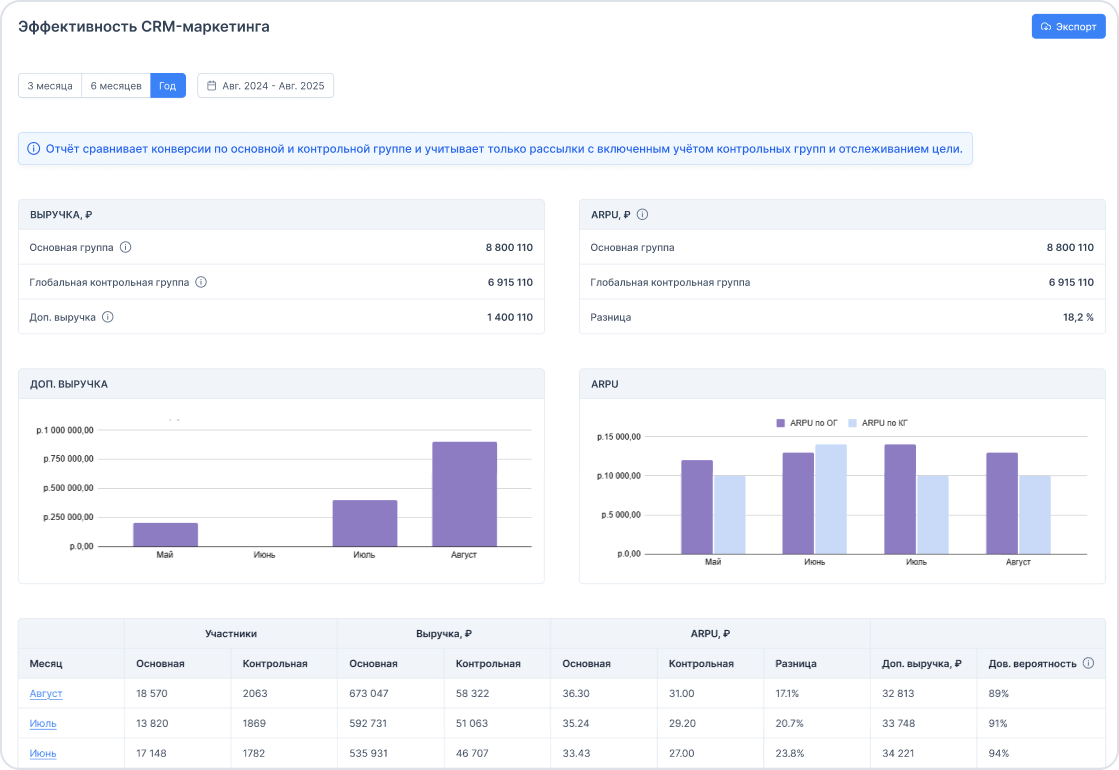Click the Август bar in Доп. выручка chart
The width and height of the screenshot is (1119, 770).
[464, 494]
